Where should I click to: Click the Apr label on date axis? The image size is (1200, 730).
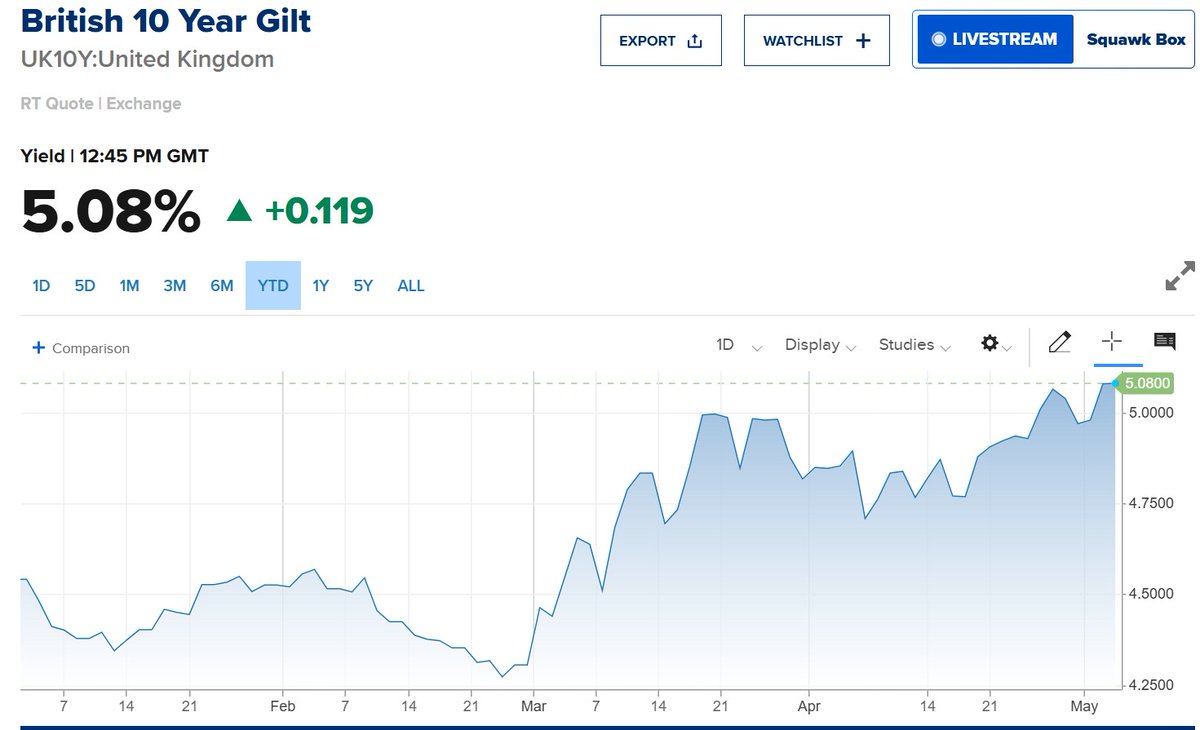[808, 706]
